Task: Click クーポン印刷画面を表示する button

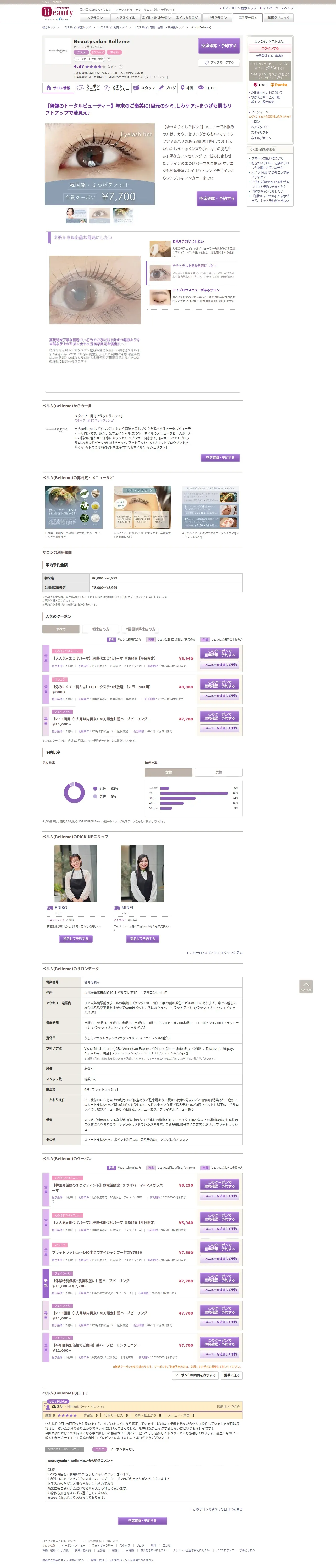Action: [195, 1375]
